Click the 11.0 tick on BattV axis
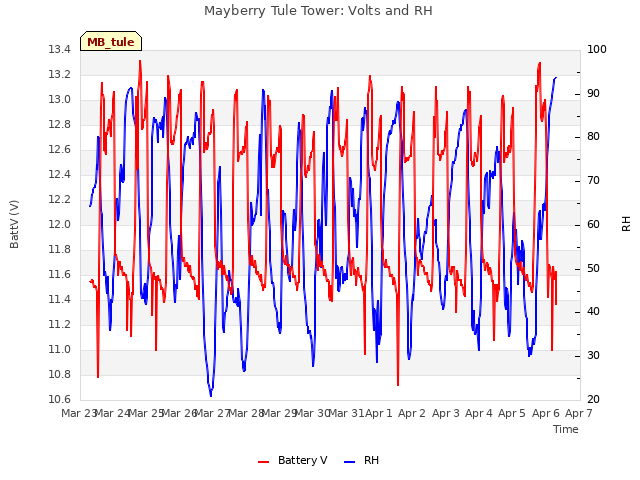 (x=60, y=349)
